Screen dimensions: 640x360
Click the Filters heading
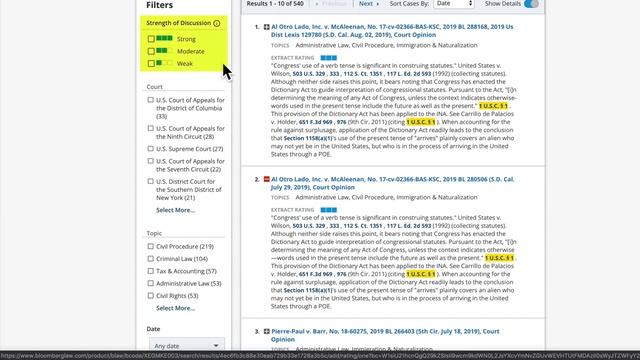click(x=160, y=5)
